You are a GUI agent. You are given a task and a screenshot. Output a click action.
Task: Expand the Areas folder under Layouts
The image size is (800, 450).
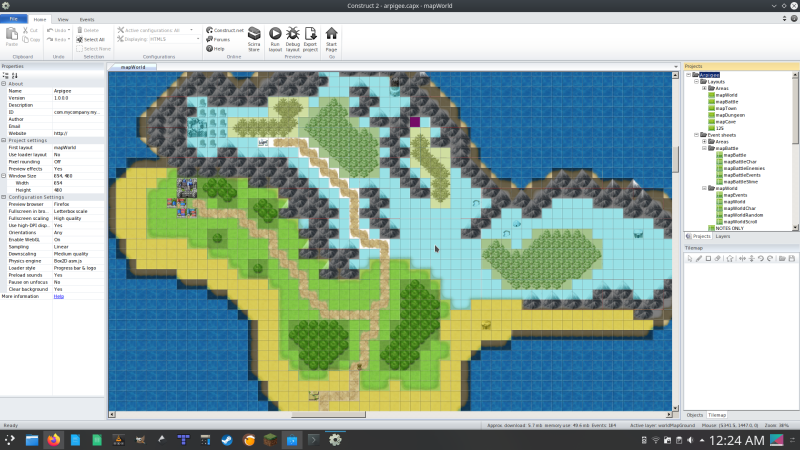pos(704,88)
